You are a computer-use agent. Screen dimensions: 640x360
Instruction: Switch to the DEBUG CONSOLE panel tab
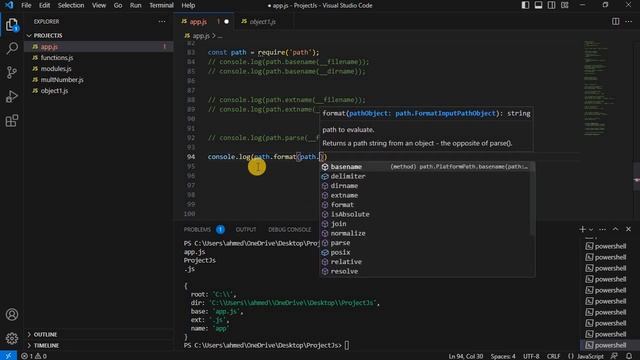pos(289,229)
